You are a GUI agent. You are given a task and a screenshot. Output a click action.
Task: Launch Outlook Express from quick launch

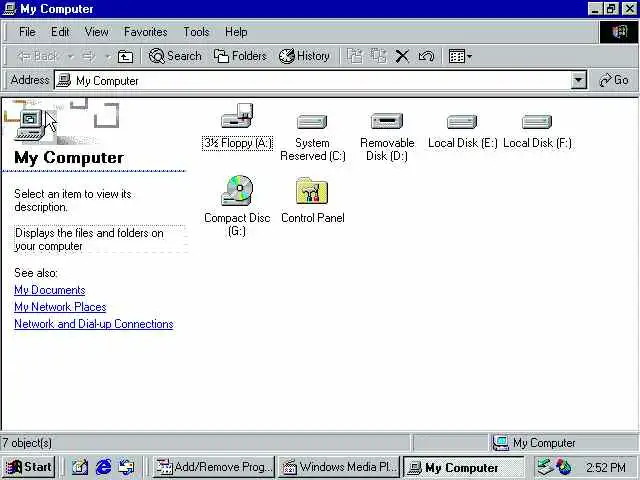127,467
